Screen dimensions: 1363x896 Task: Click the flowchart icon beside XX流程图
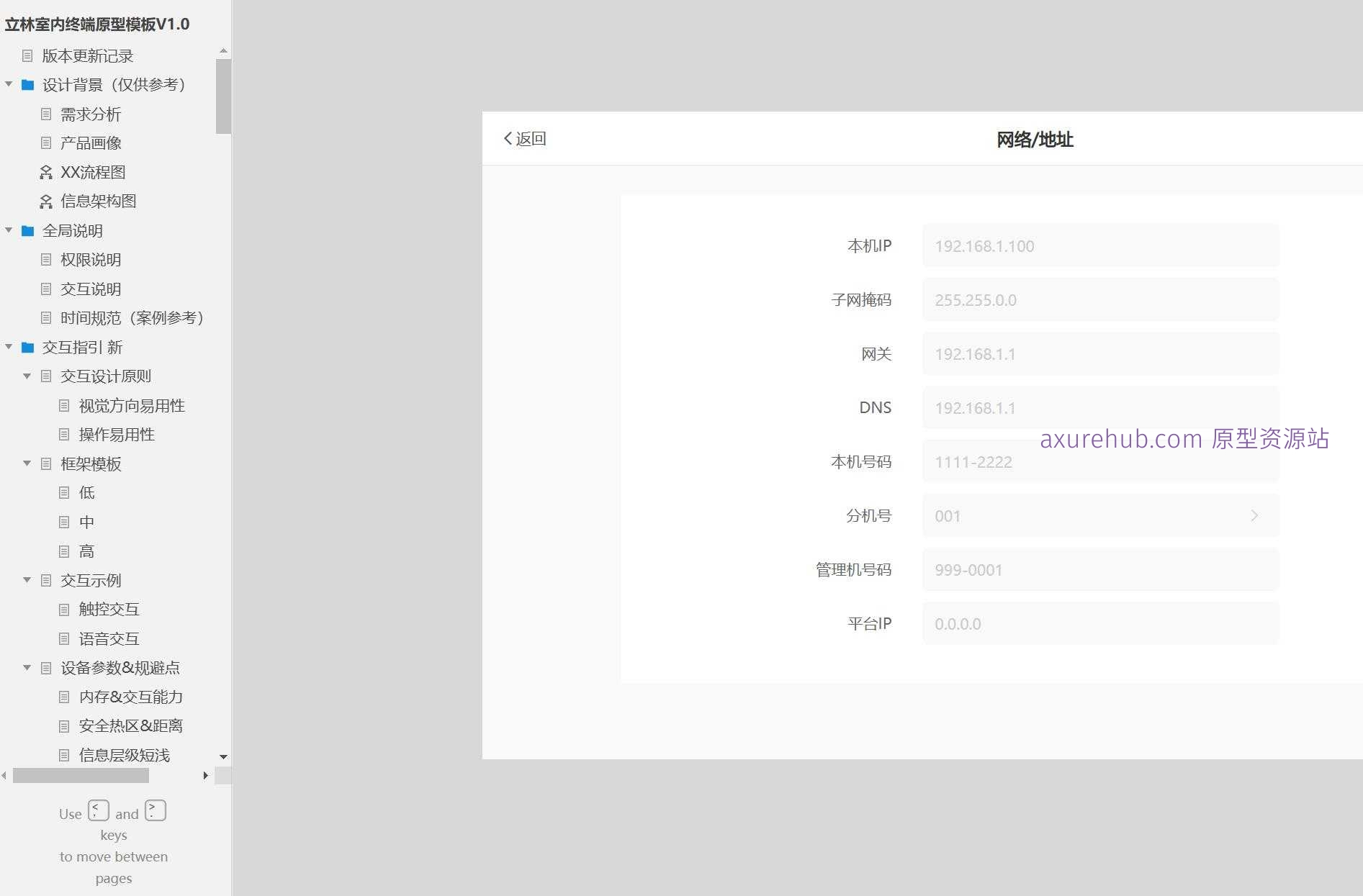[x=46, y=172]
